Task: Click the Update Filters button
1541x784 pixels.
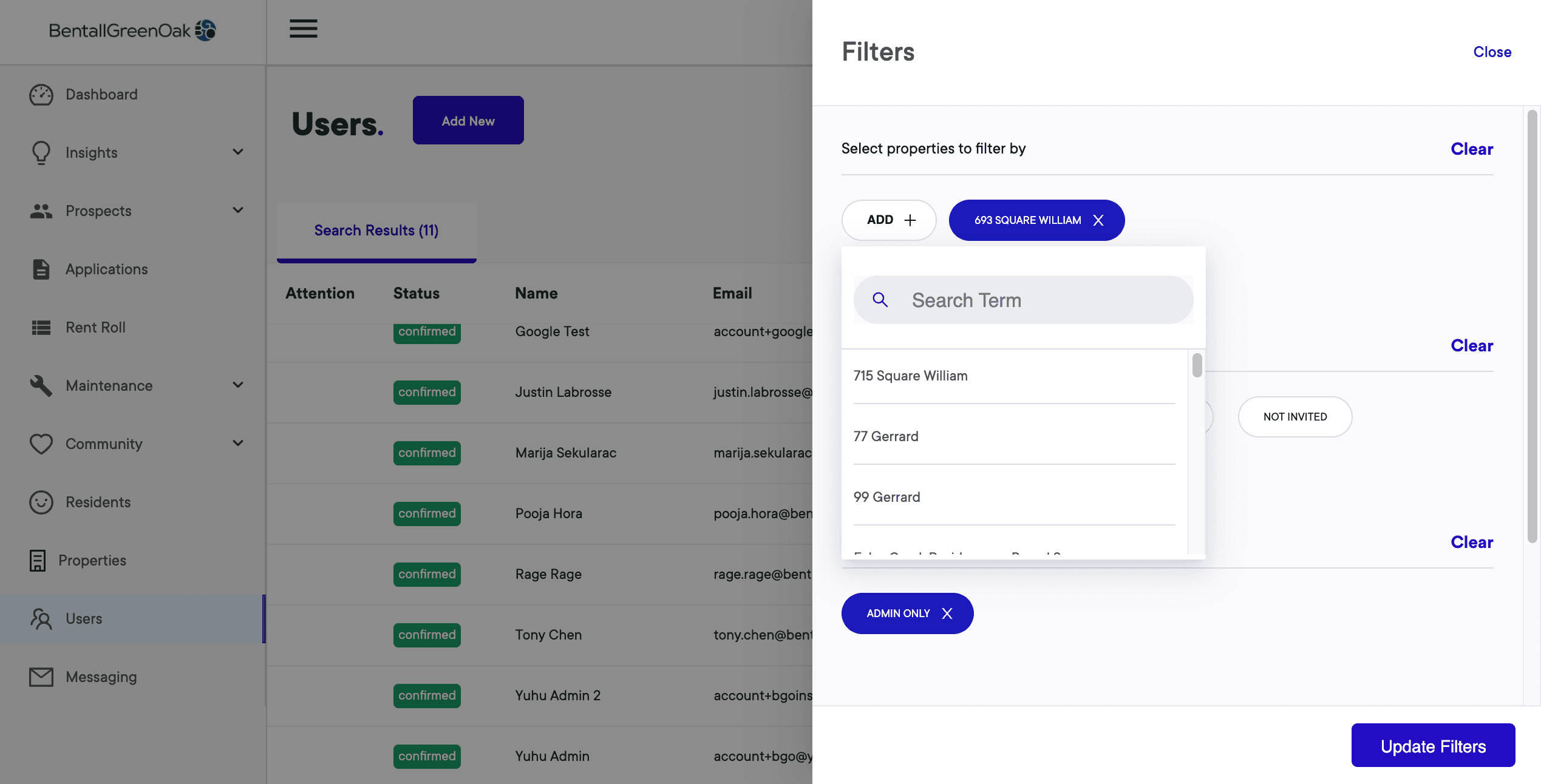Action: pyautogui.click(x=1433, y=746)
